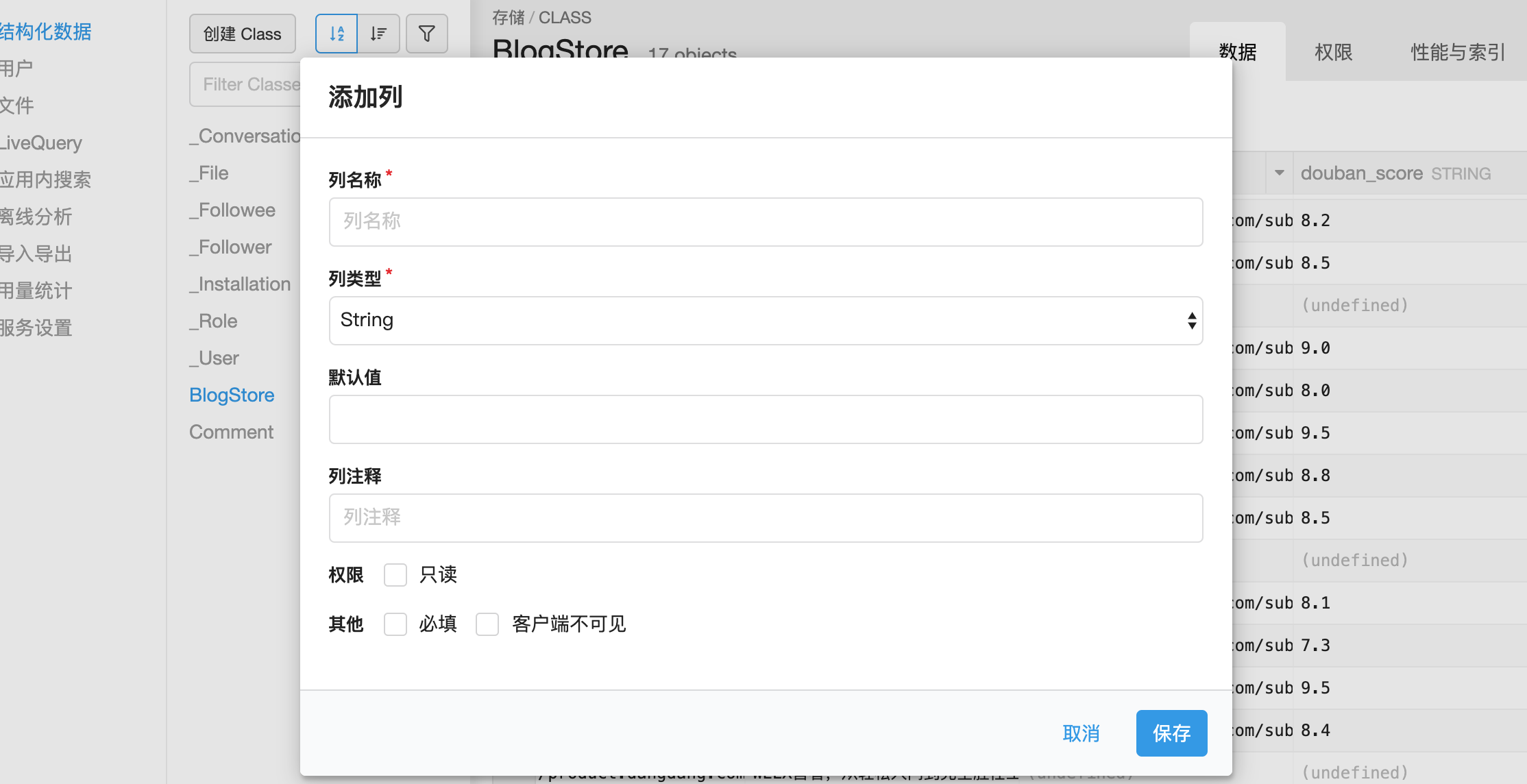Image resolution: width=1527 pixels, height=784 pixels.
Task: Click the 取消 cancel link
Action: point(1081,733)
